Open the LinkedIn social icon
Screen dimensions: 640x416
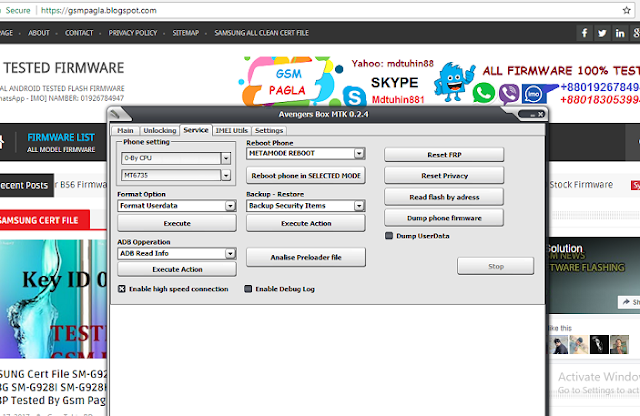[620, 33]
